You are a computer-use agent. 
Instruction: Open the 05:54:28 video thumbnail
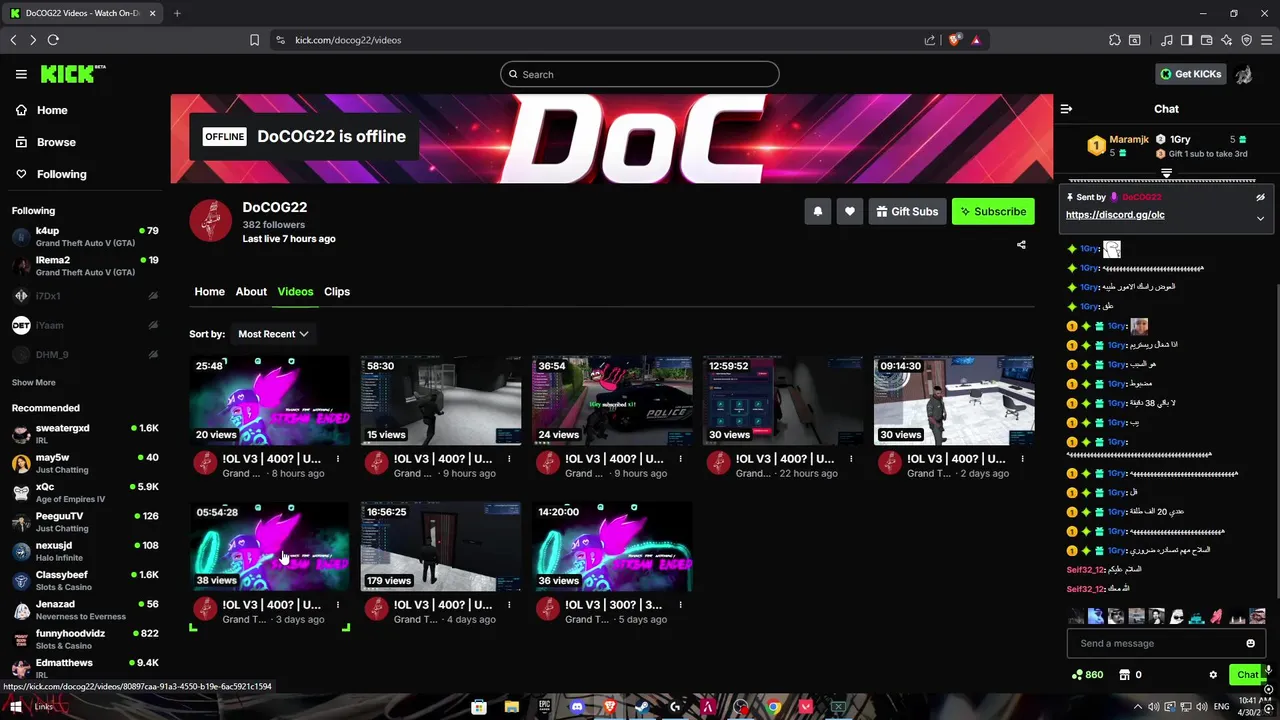coord(270,546)
